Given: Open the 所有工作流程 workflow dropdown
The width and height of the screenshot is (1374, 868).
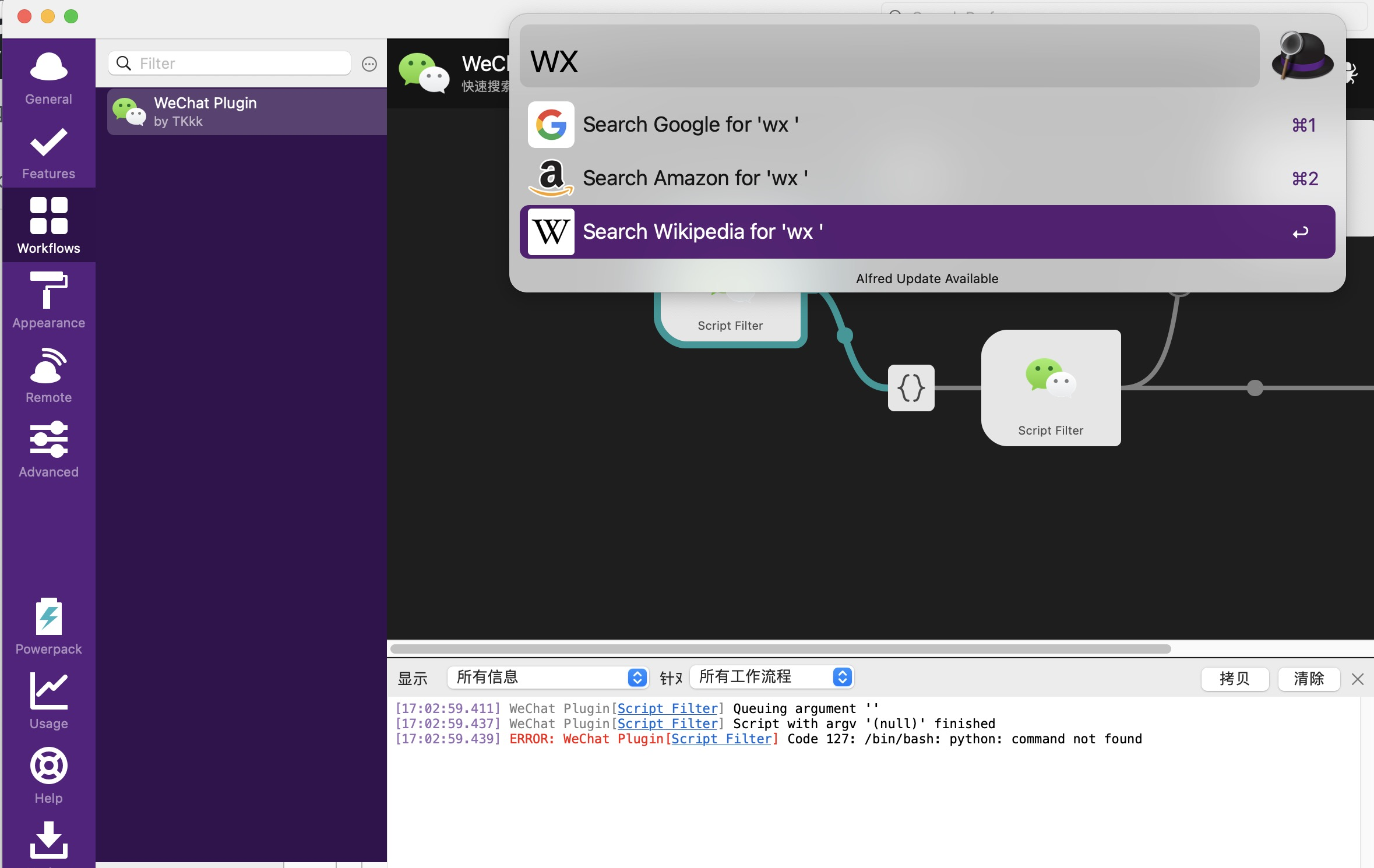Looking at the screenshot, I should click(768, 677).
